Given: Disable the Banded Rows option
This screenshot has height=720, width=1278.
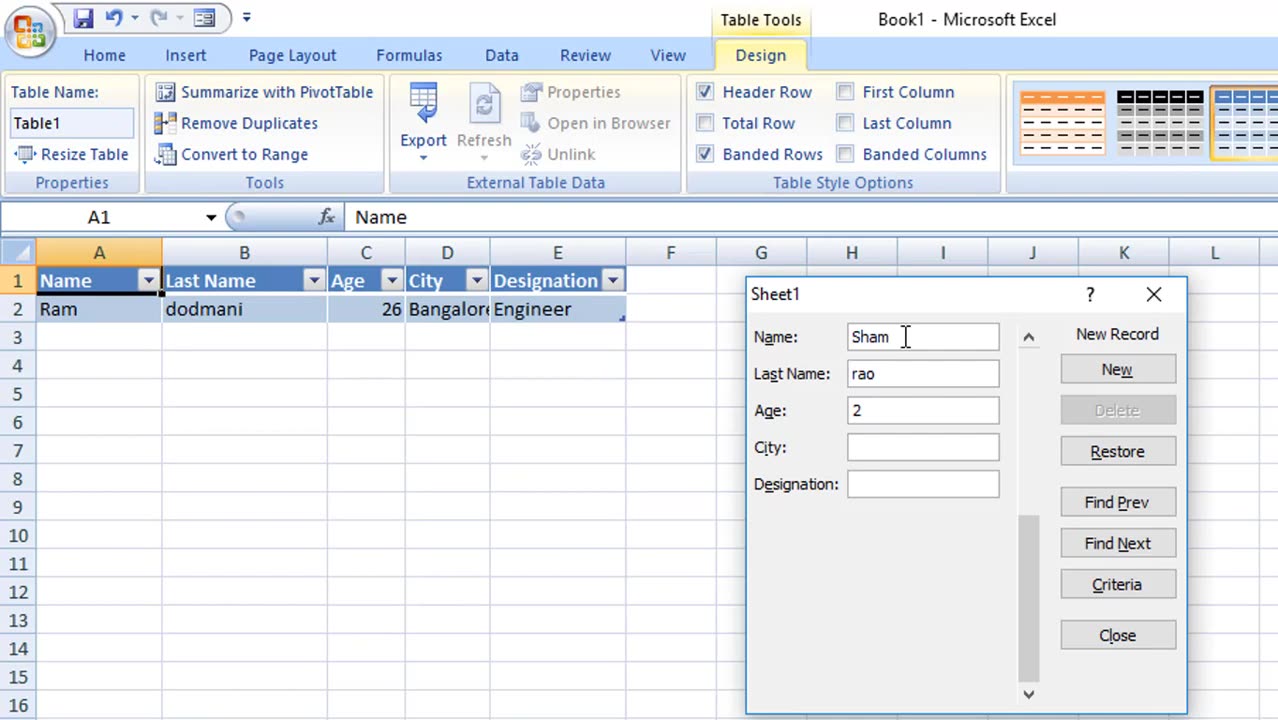Looking at the screenshot, I should (x=705, y=154).
